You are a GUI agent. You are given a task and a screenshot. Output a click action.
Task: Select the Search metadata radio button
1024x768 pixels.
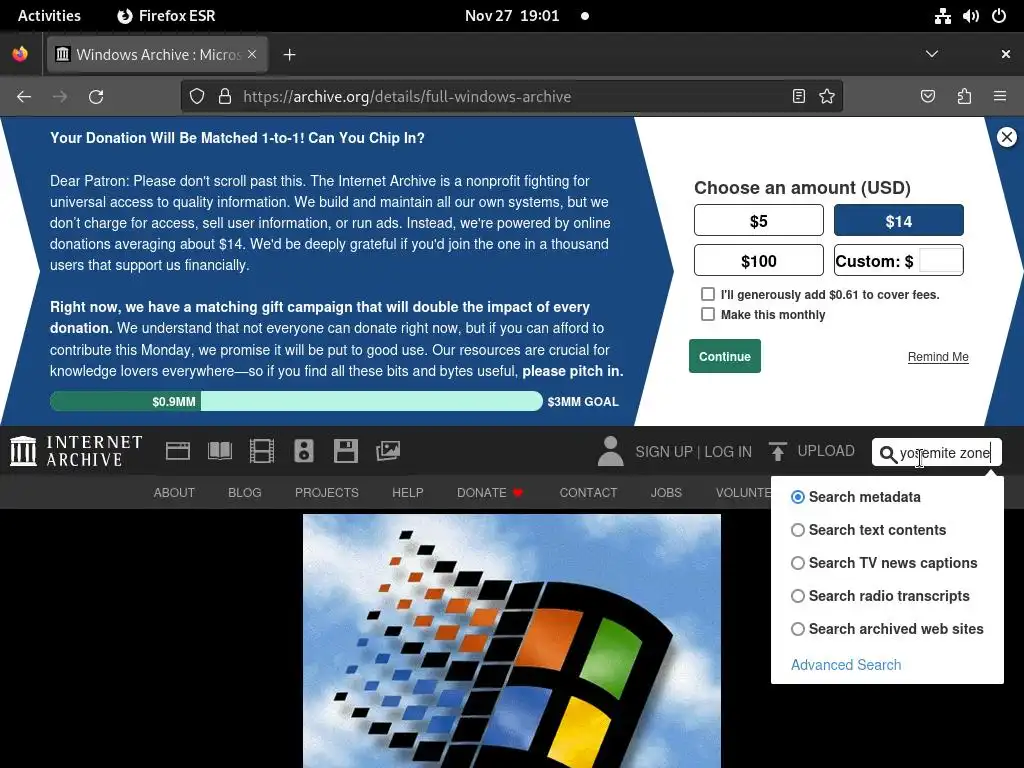pyautogui.click(x=797, y=497)
